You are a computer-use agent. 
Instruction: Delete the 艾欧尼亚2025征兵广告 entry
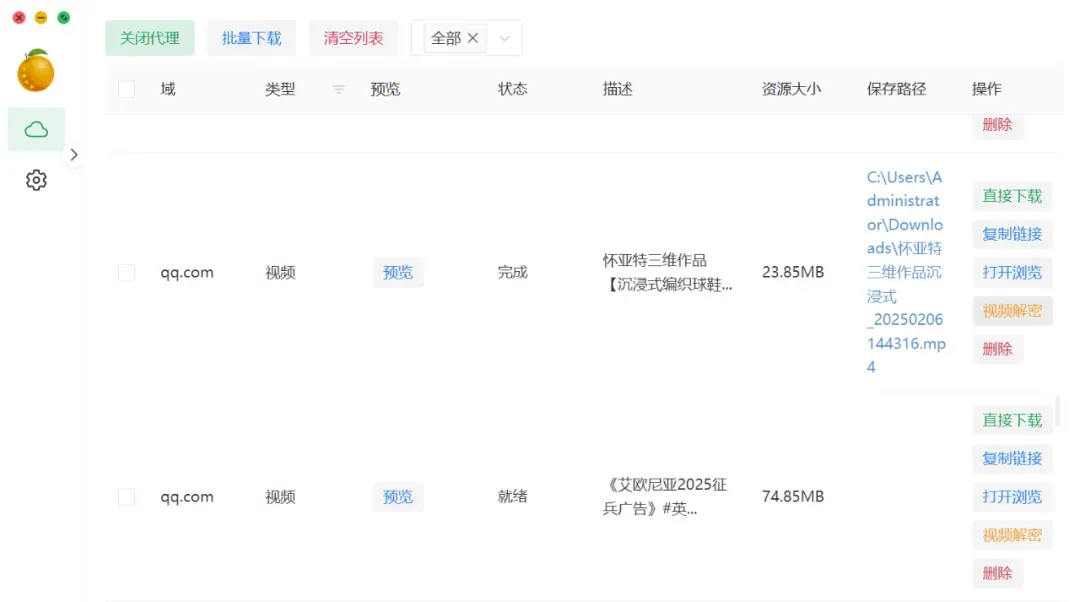[997, 573]
